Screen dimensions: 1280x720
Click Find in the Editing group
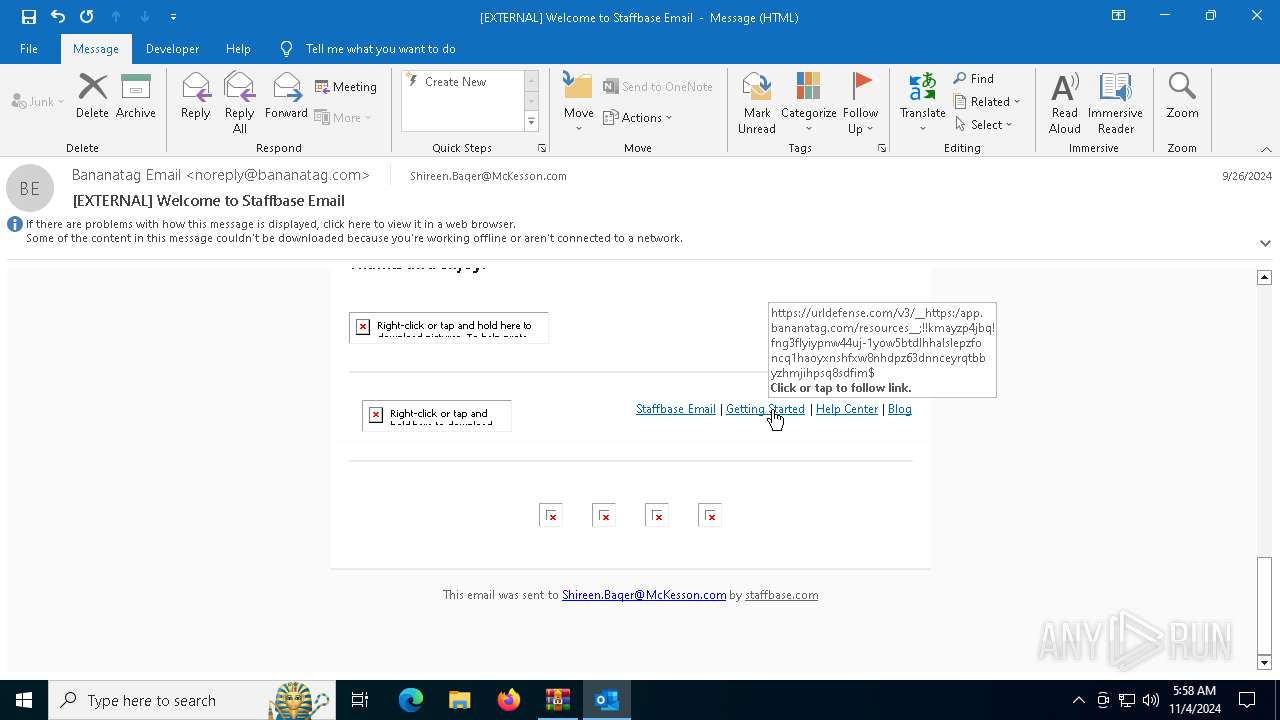pos(974,79)
